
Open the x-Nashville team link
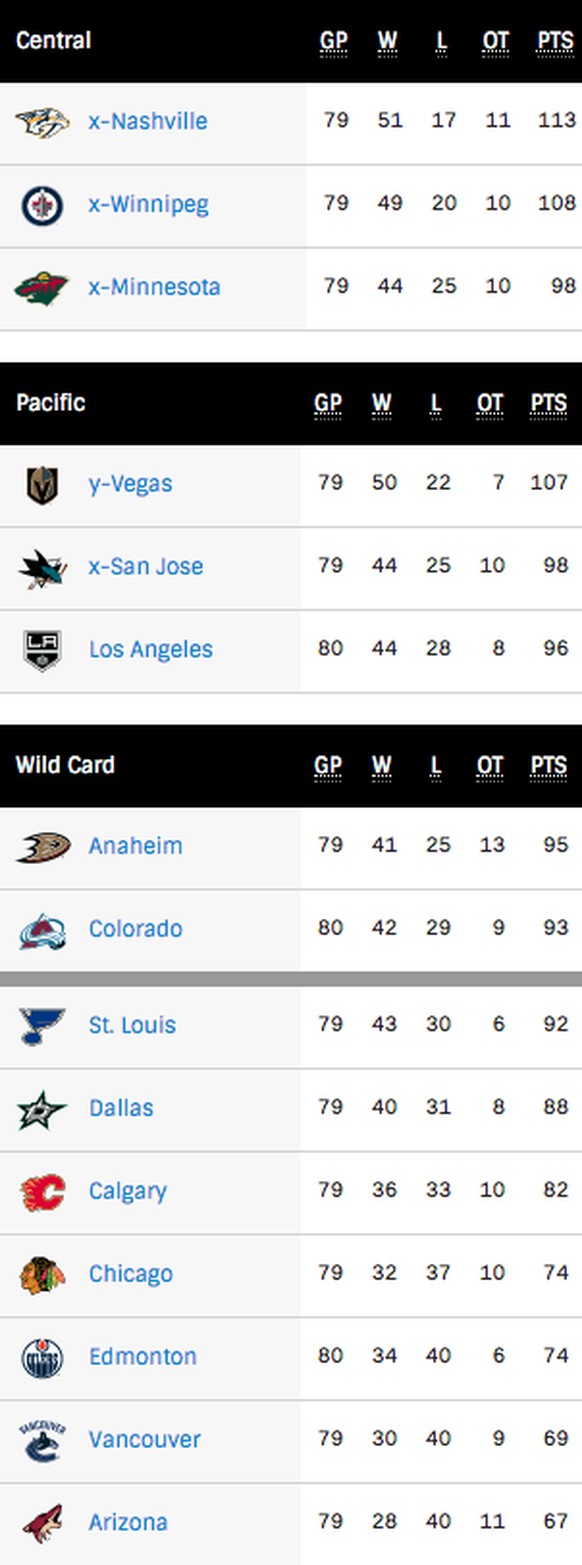coord(148,122)
